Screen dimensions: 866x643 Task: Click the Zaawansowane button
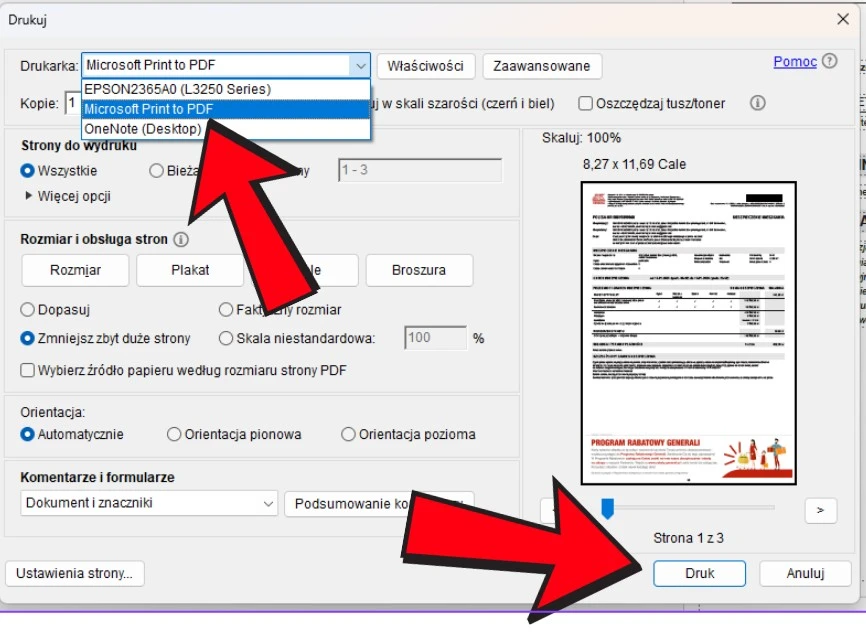[x=541, y=66]
